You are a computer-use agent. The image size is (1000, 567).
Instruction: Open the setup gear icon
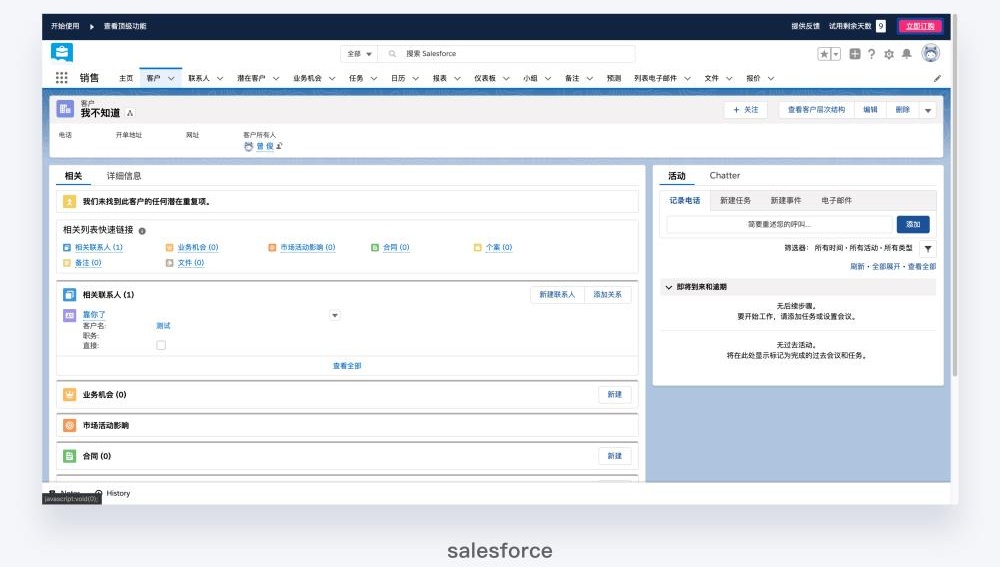pyautogui.click(x=889, y=54)
